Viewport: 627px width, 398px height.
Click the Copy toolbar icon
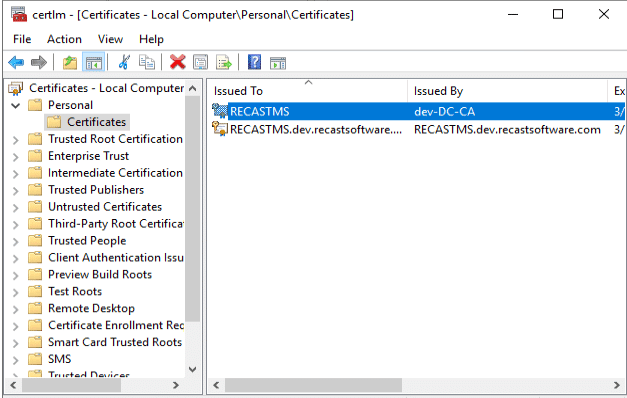(147, 62)
